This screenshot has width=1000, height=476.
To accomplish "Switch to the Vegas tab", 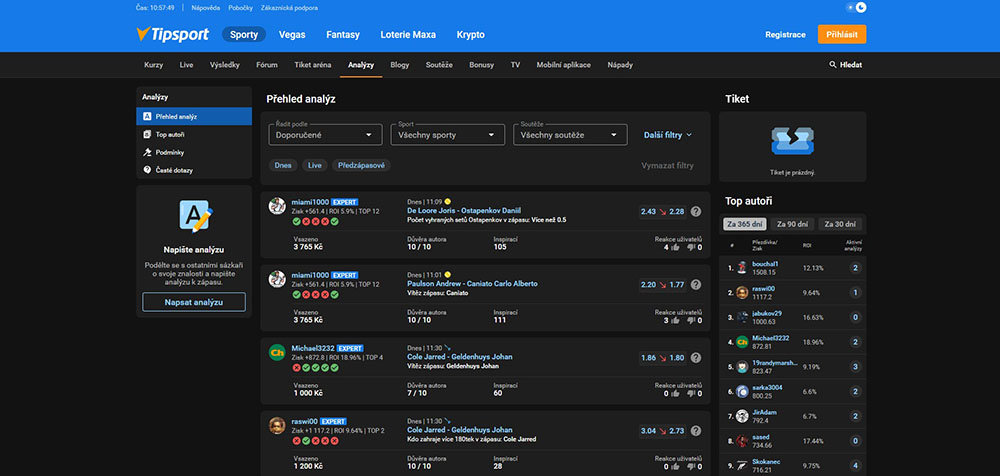I will [x=292, y=34].
